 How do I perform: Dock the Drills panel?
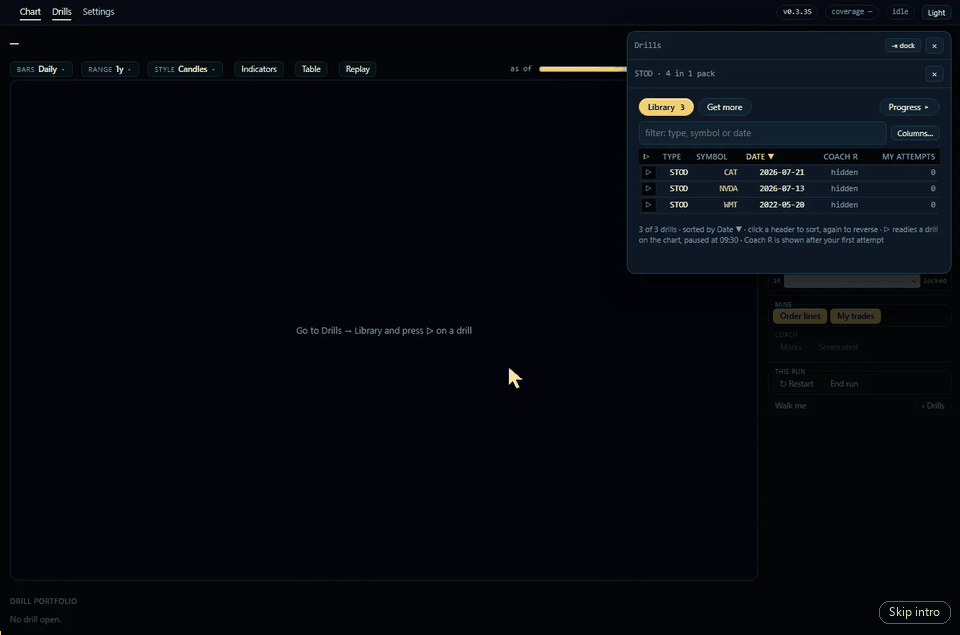[903, 46]
